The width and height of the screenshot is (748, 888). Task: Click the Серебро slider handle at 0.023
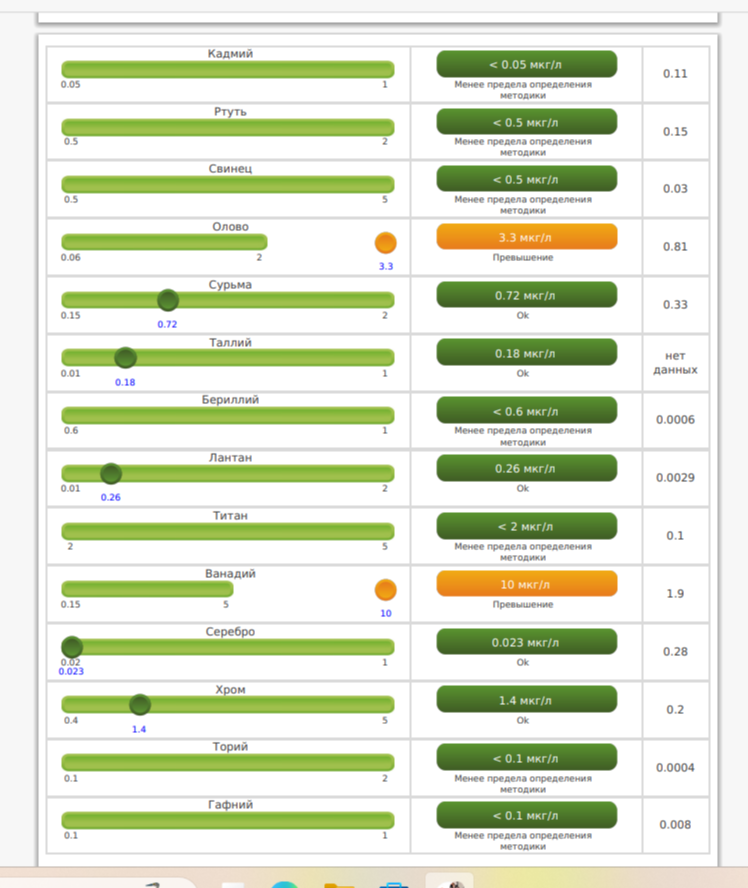[71, 647]
